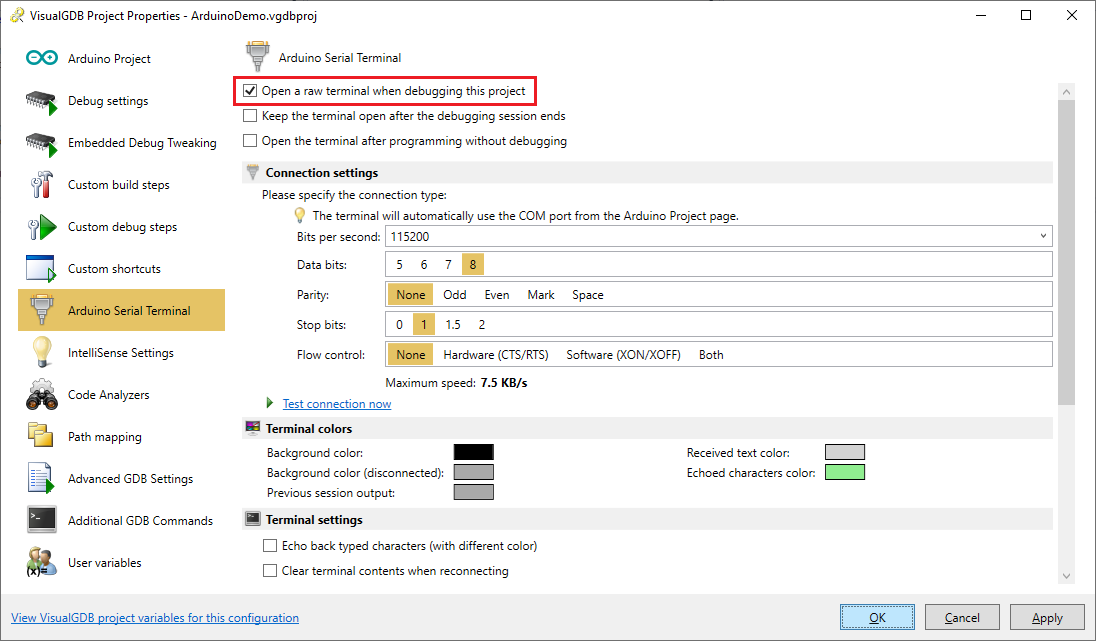The height and width of the screenshot is (641, 1096).
Task: Set Data bits to 7
Action: click(x=448, y=264)
